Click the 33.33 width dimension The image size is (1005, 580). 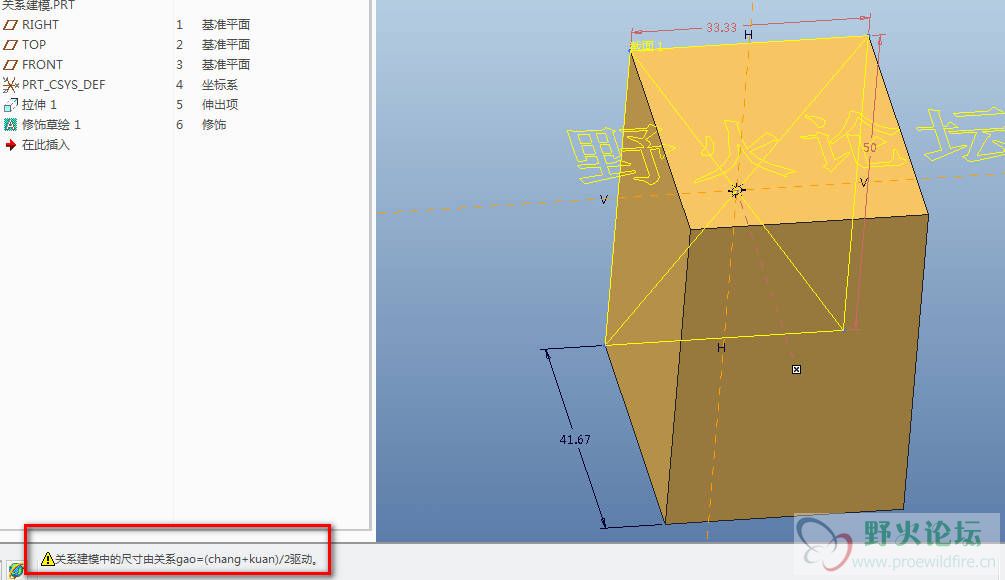click(721, 28)
